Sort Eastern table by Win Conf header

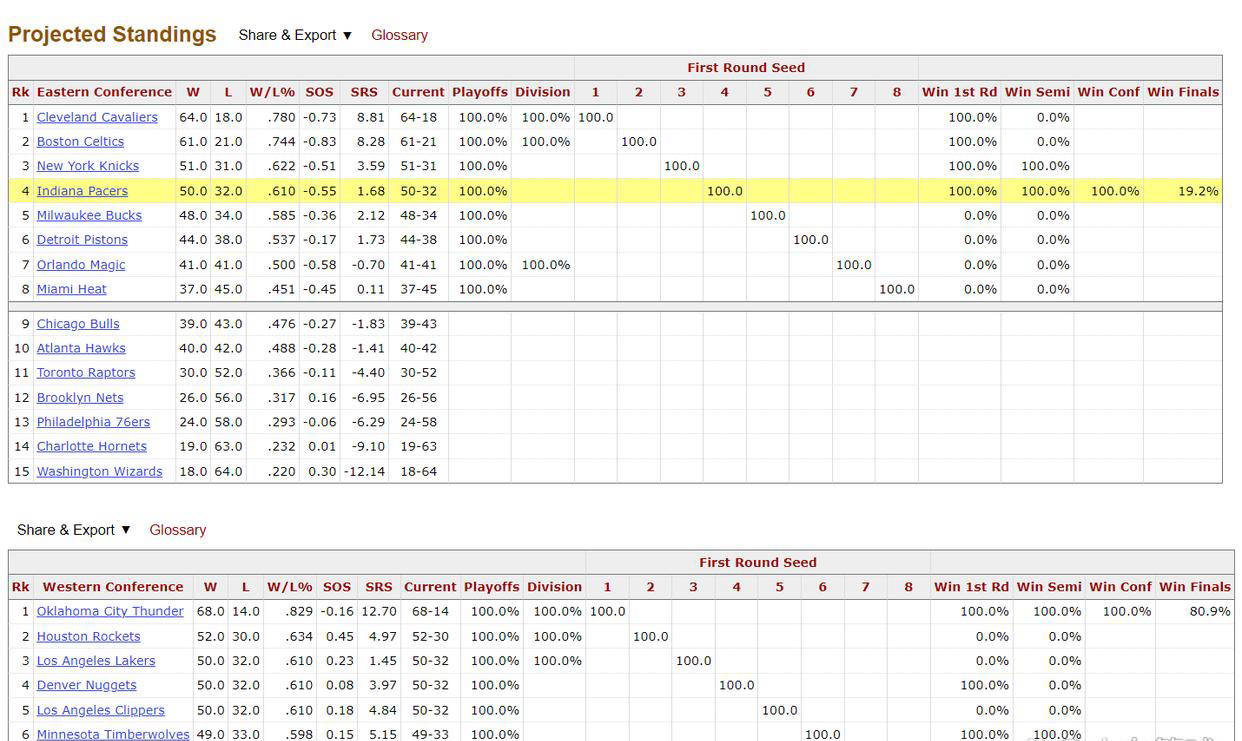[1109, 92]
